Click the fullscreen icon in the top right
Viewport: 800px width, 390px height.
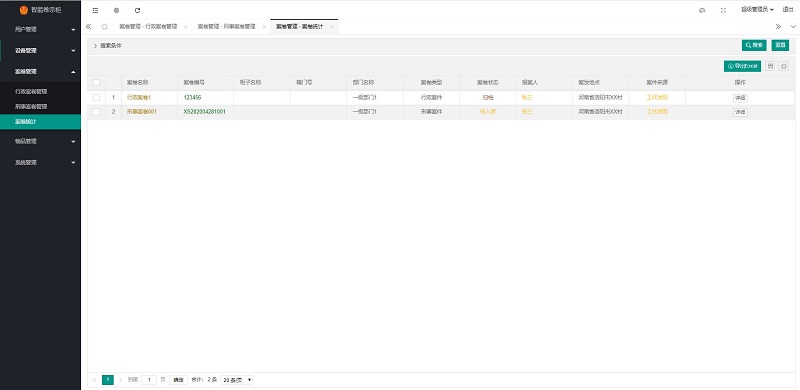[723, 10]
